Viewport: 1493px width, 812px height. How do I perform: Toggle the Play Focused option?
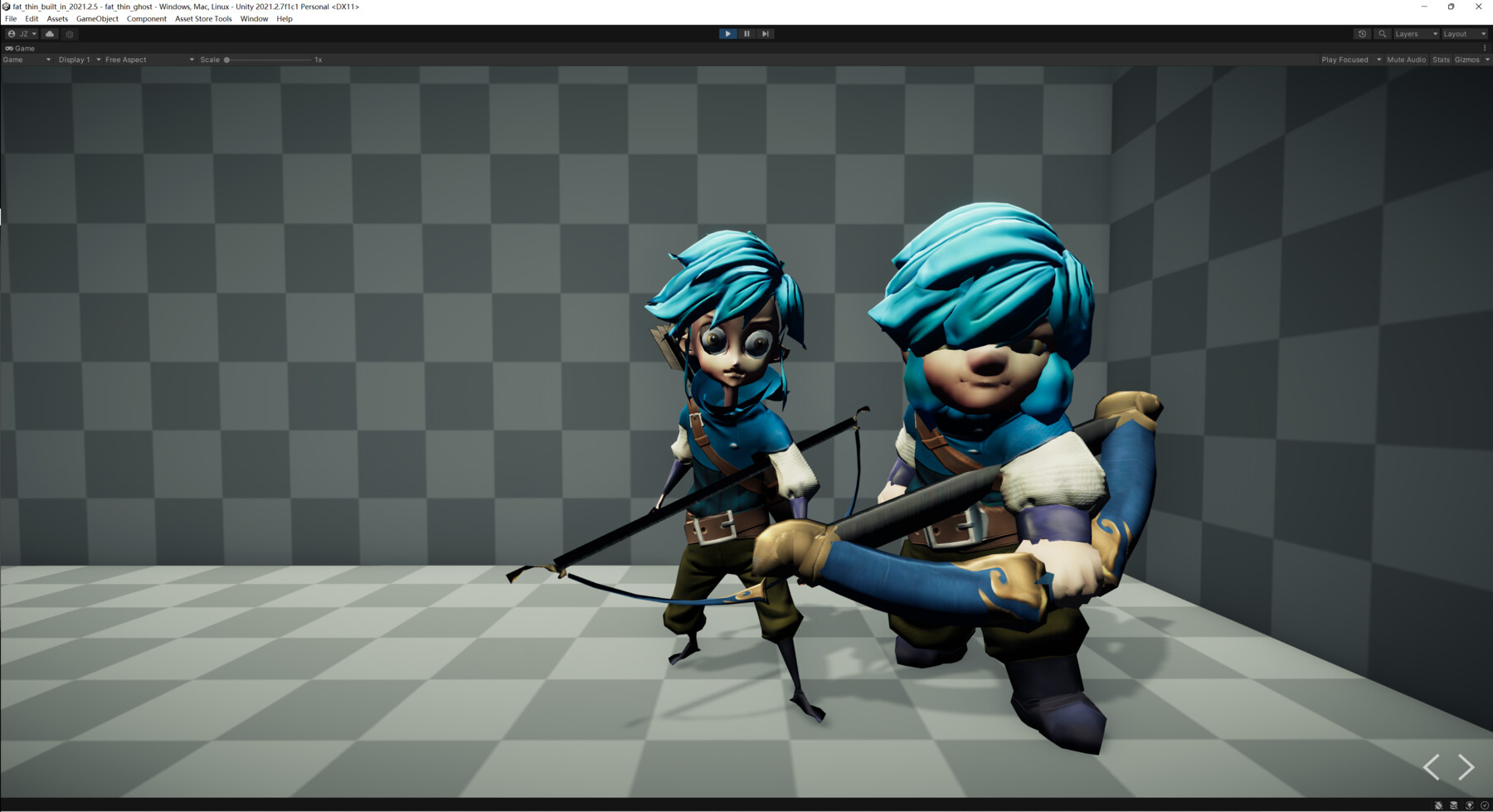[x=1347, y=59]
